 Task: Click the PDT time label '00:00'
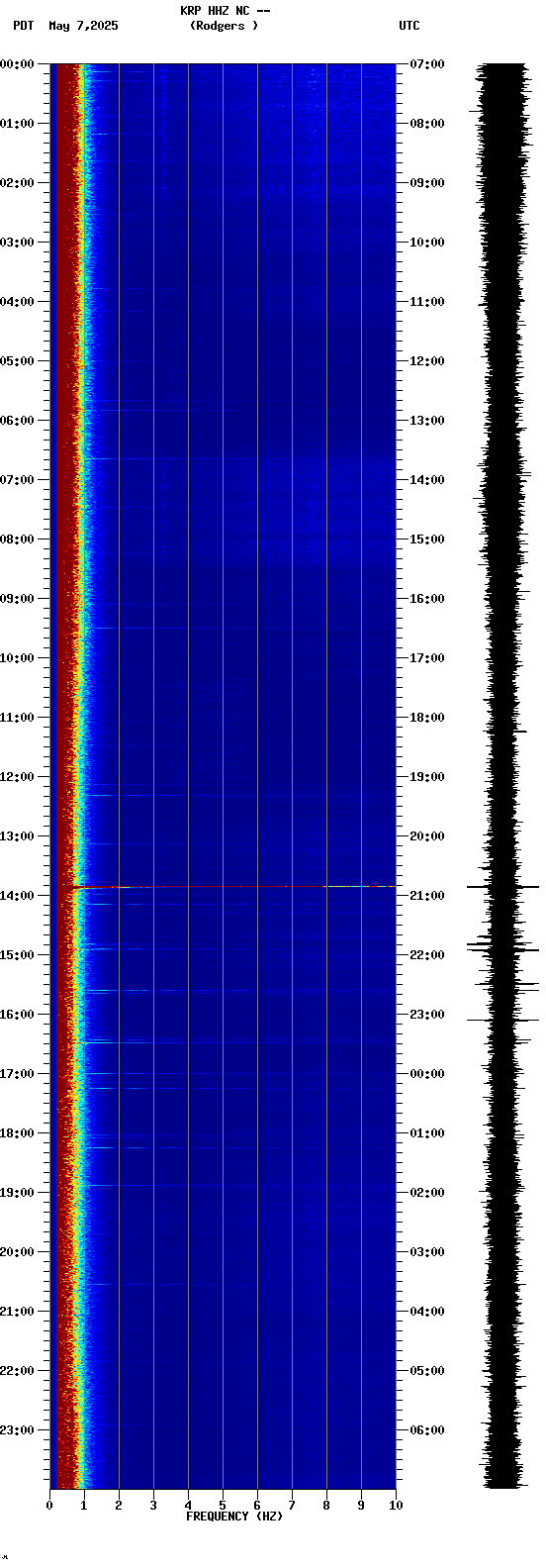[x=17, y=64]
